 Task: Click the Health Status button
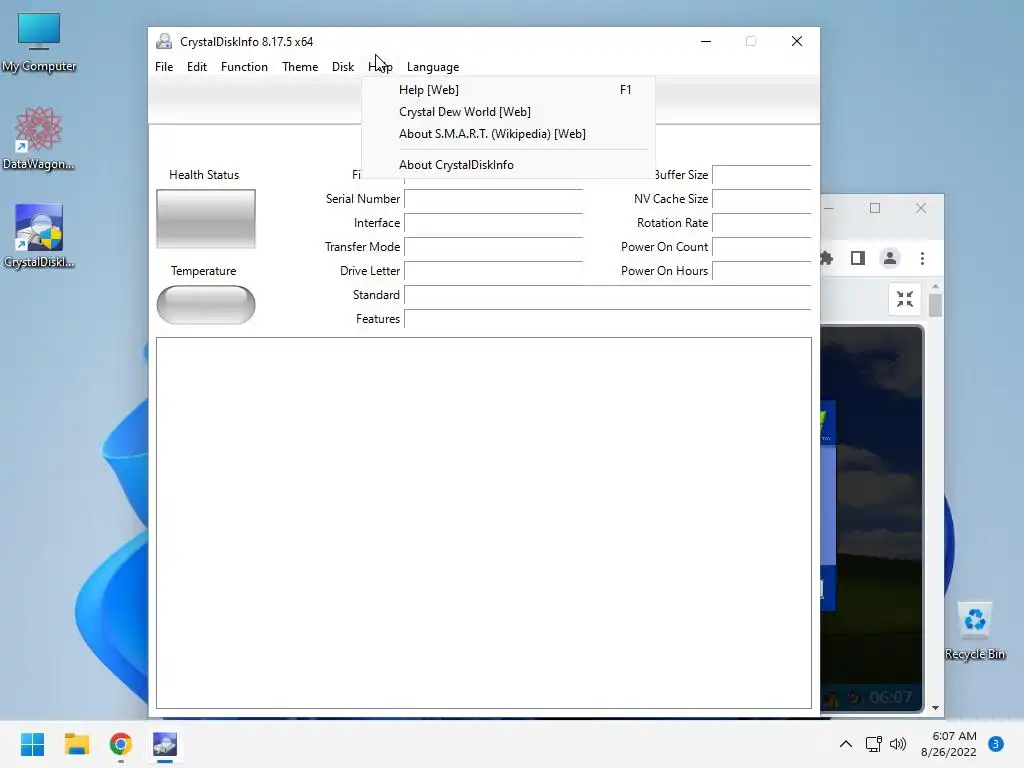point(206,219)
